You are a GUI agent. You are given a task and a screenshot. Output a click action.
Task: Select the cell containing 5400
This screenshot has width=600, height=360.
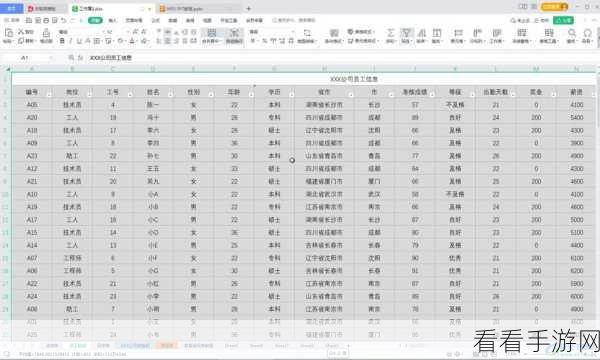coord(576,117)
